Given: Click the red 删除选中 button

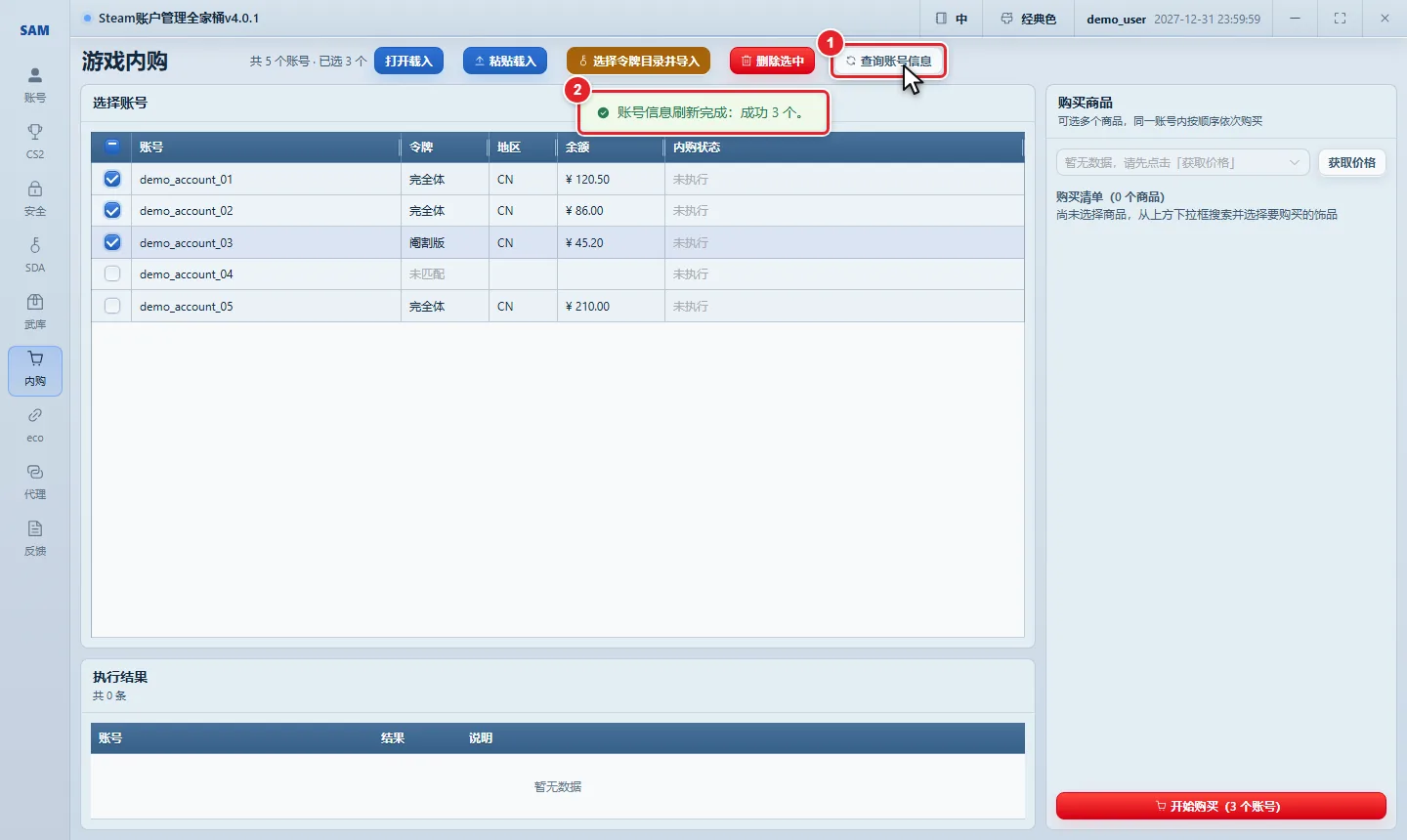Looking at the screenshot, I should pyautogui.click(x=772, y=61).
